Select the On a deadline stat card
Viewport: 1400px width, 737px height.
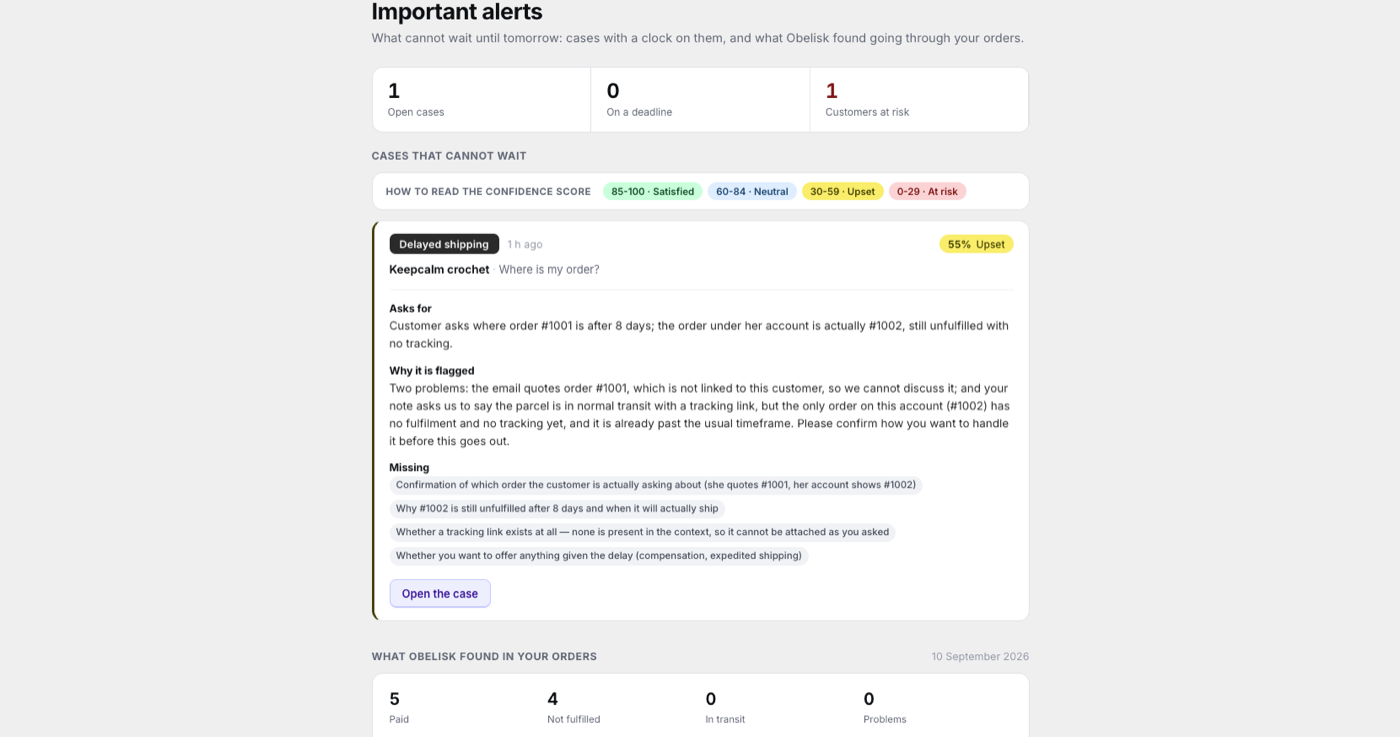(700, 100)
